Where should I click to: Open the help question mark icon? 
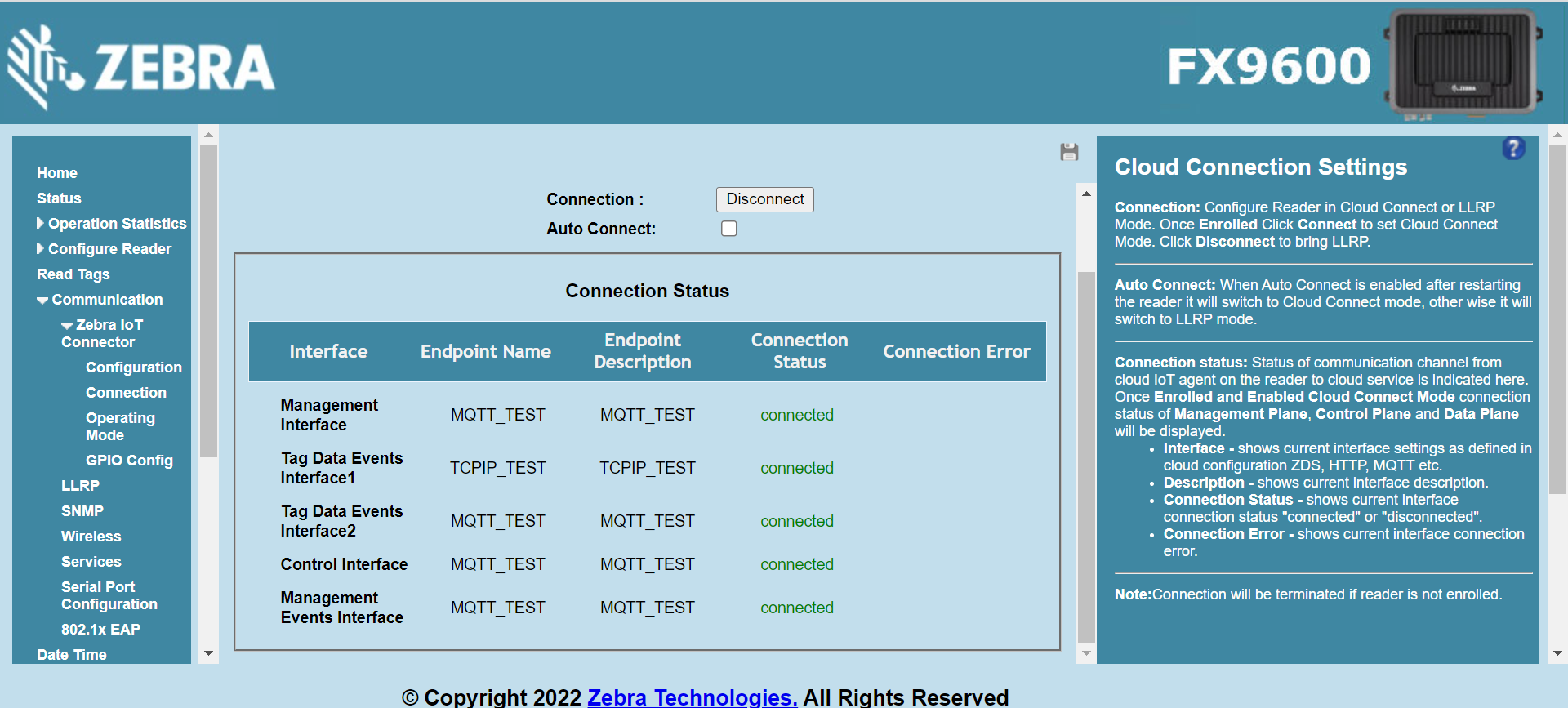click(x=1513, y=148)
